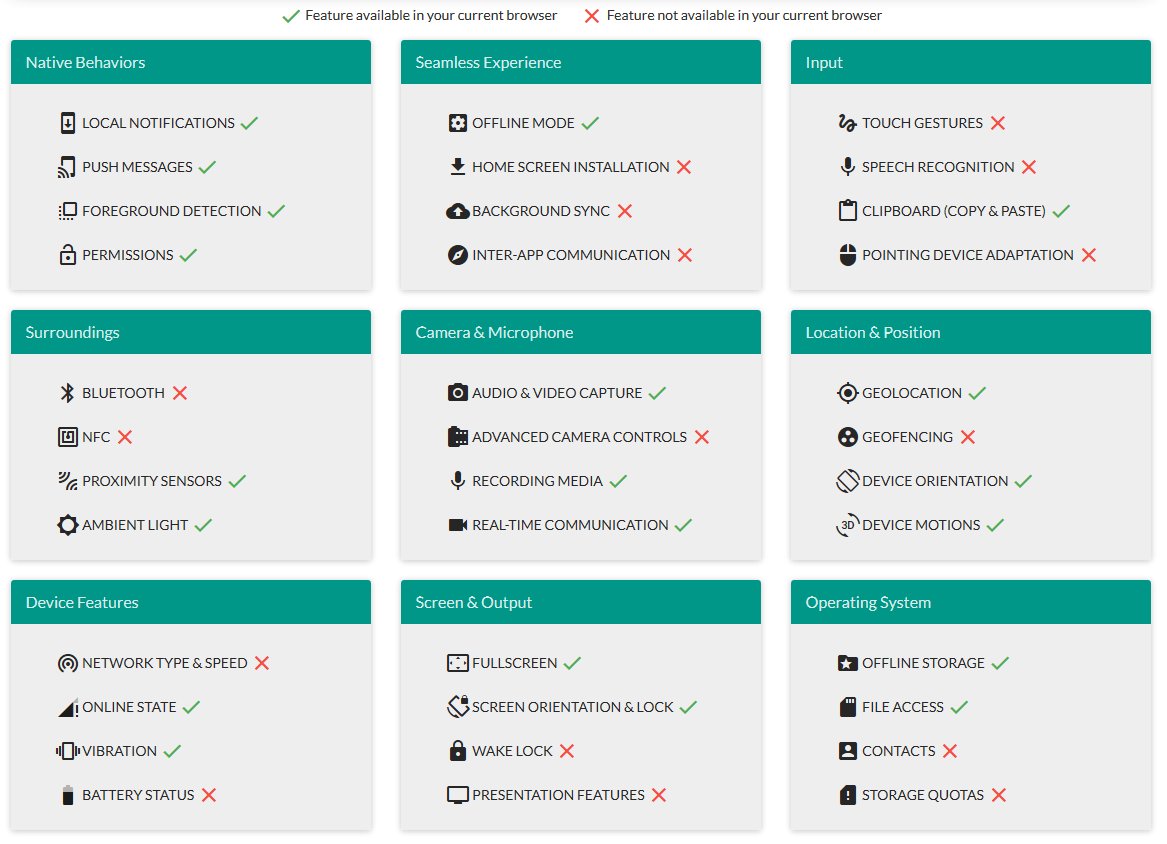Image resolution: width=1167 pixels, height=844 pixels.
Task: Open the DEVICE ORIENTATION link
Action: pos(935,481)
